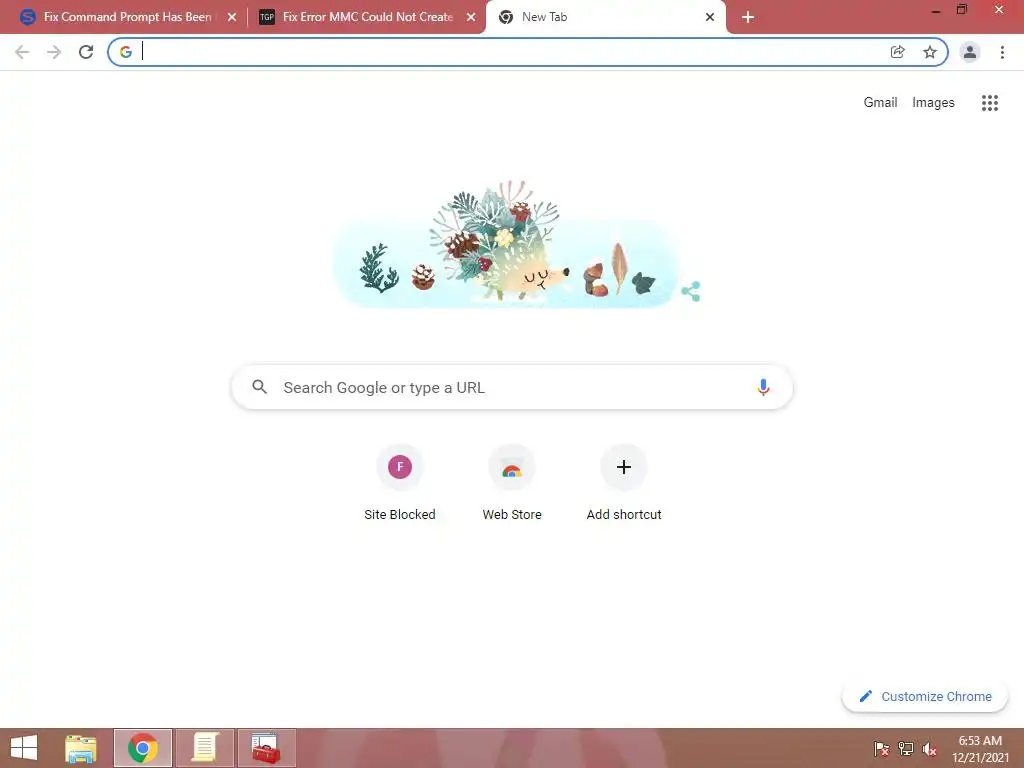The height and width of the screenshot is (768, 1024).
Task: Open Action Center flag in tray
Action: pyautogui.click(x=882, y=749)
